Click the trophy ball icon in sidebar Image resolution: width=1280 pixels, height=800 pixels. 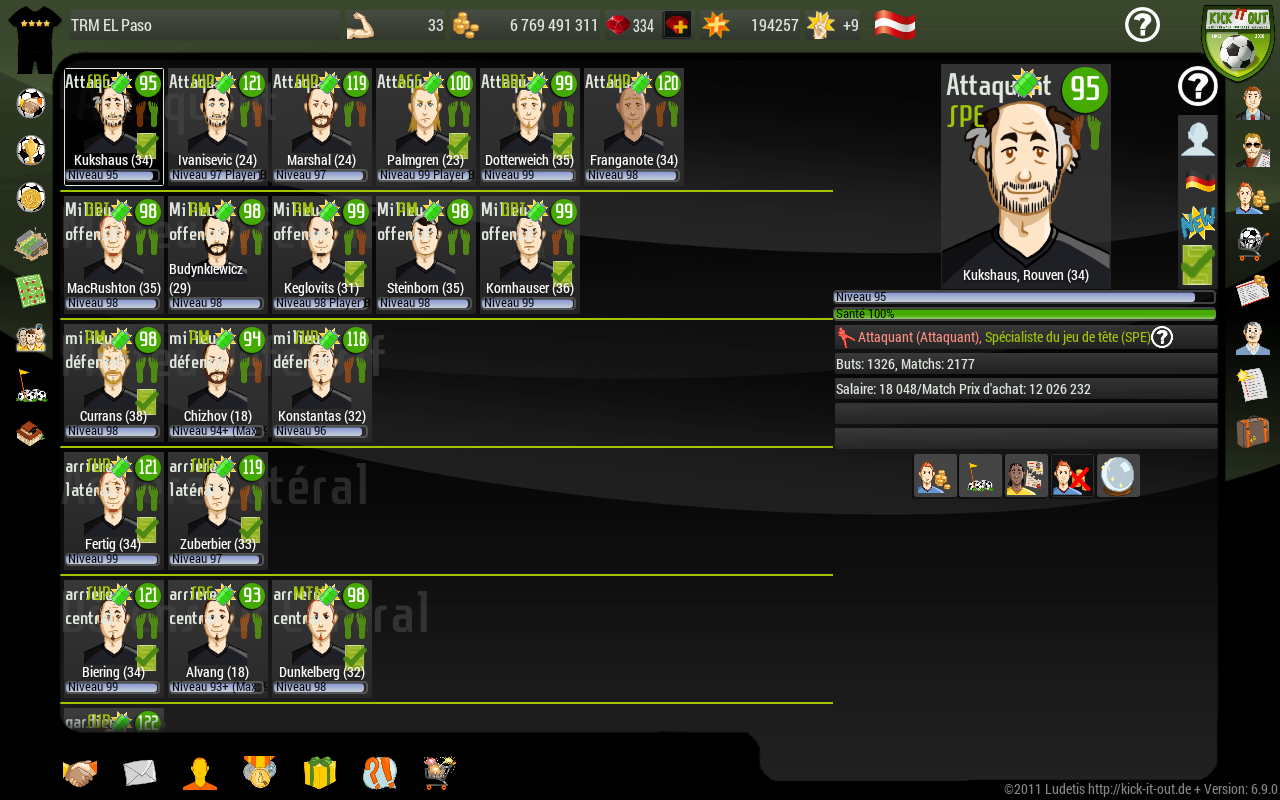(x=31, y=150)
